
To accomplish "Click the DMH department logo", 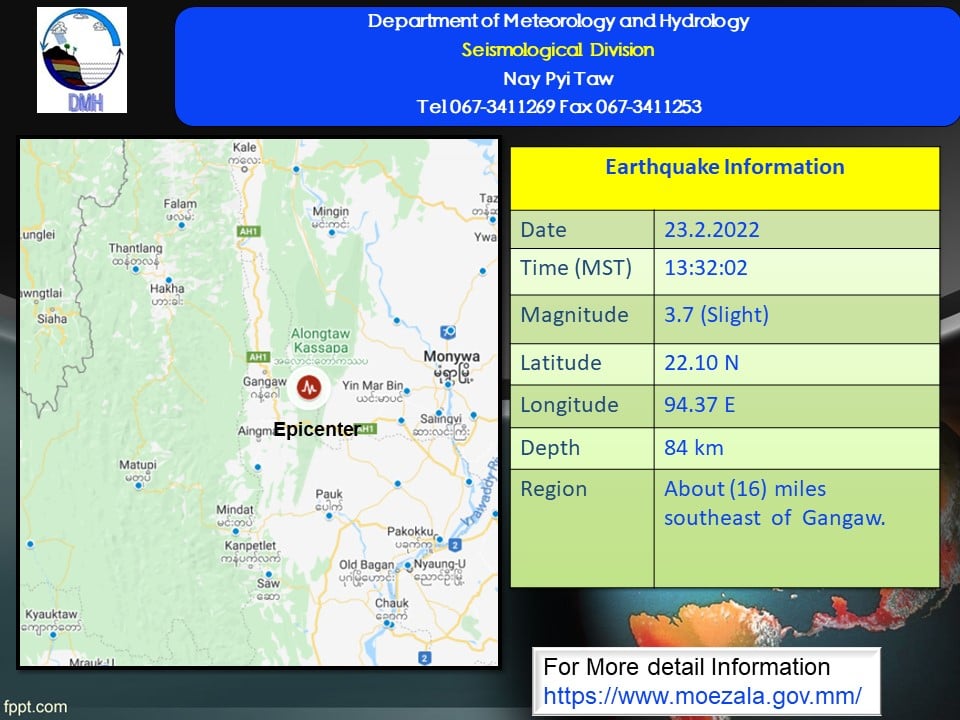I will [82, 60].
